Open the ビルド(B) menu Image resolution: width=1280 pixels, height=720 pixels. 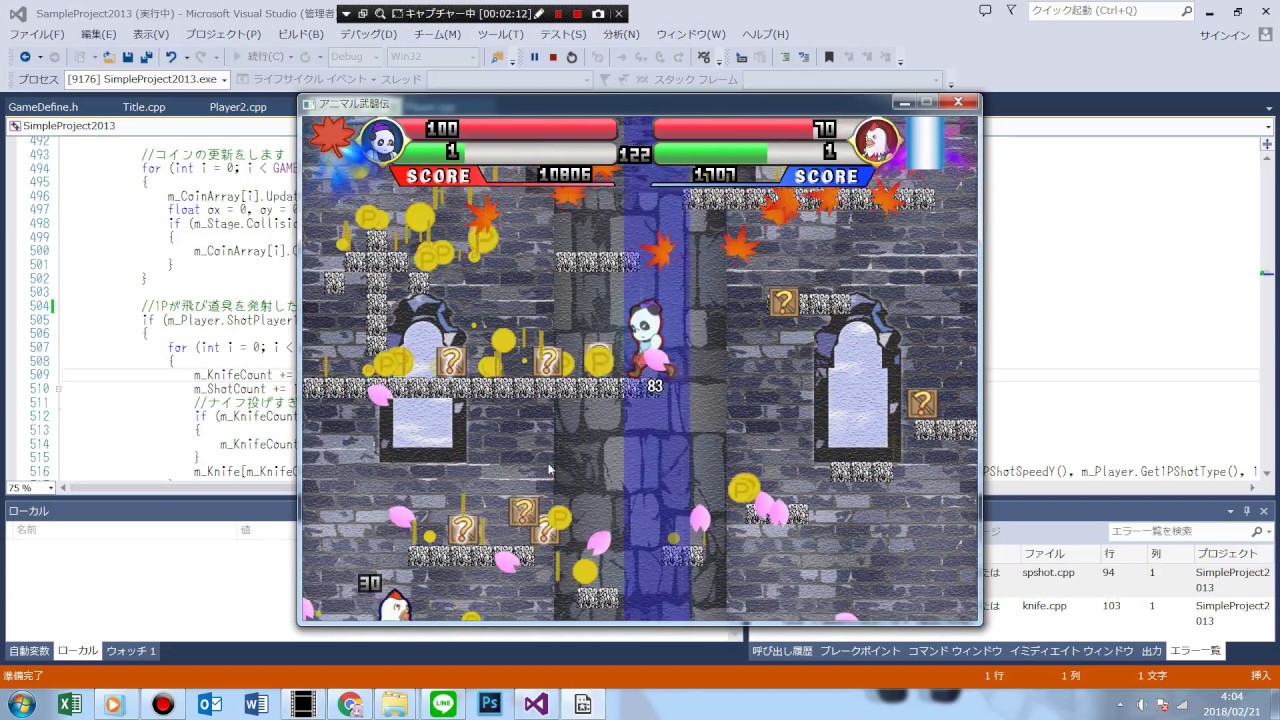click(x=301, y=34)
